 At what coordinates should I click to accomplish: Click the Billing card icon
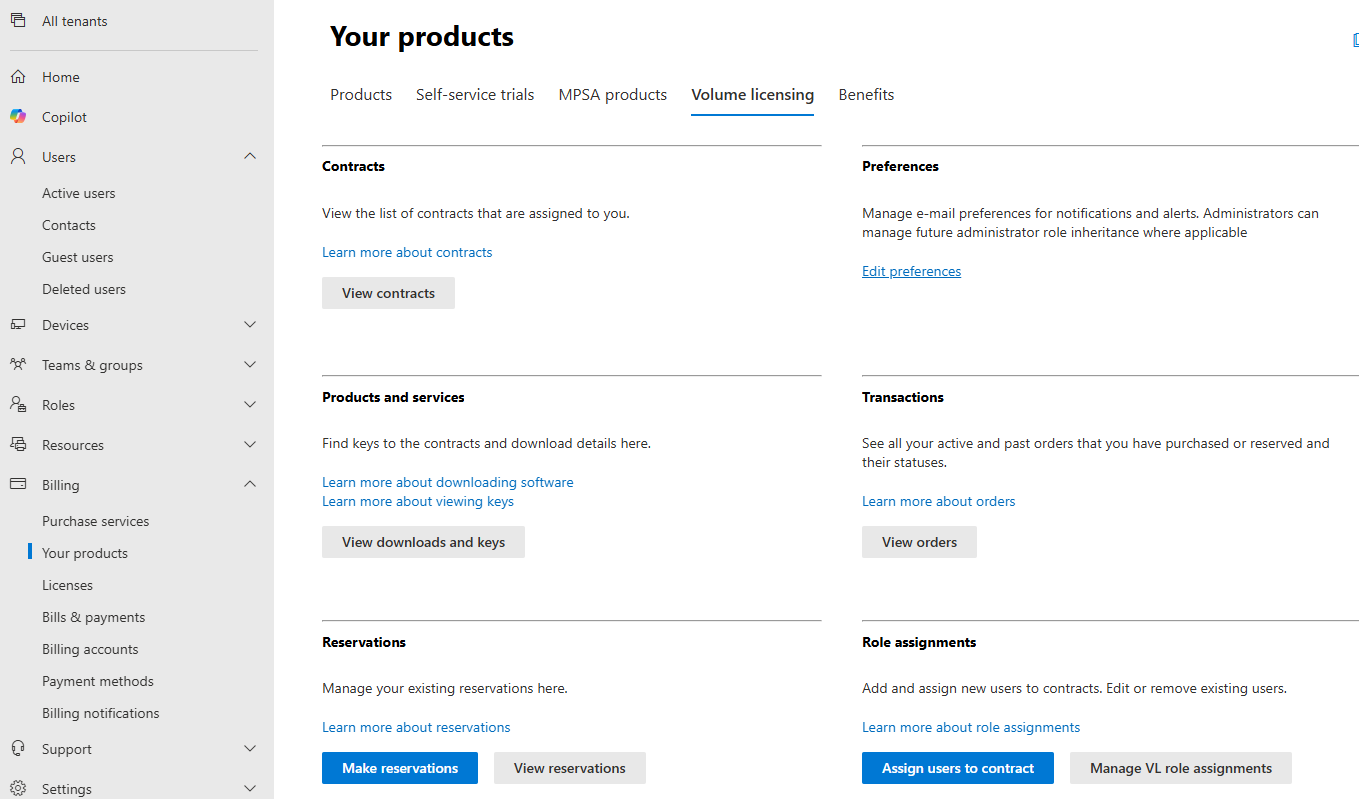click(18, 485)
